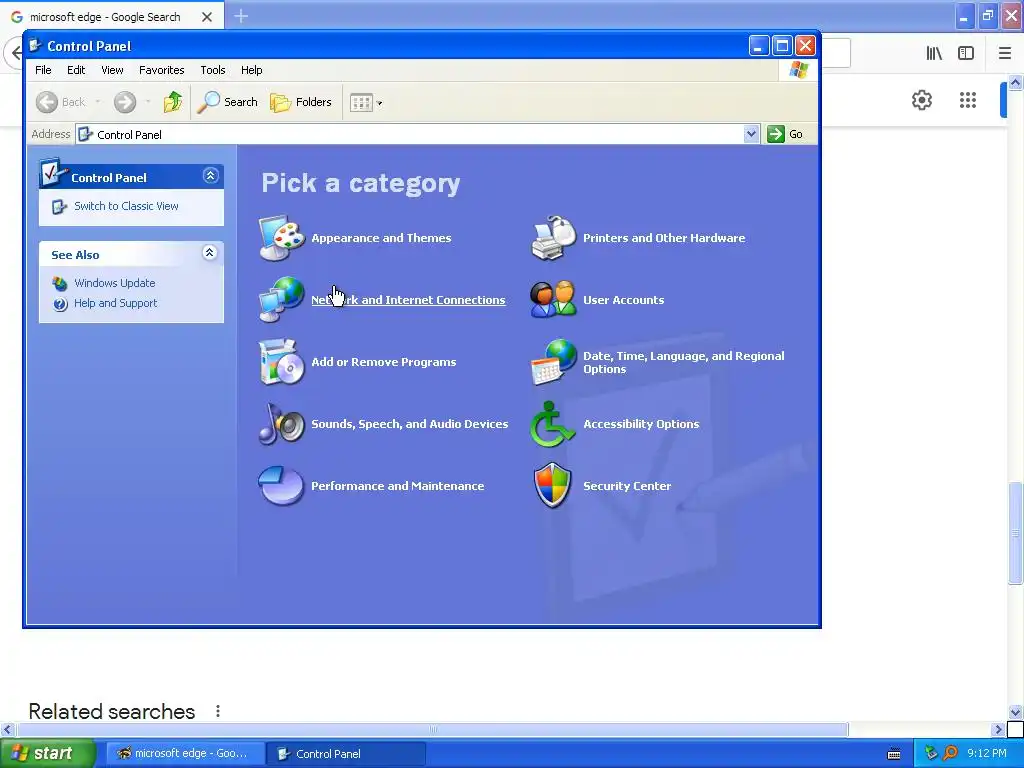Click Network and Internet Connections link
This screenshot has width=1024, height=768.
[x=408, y=300]
